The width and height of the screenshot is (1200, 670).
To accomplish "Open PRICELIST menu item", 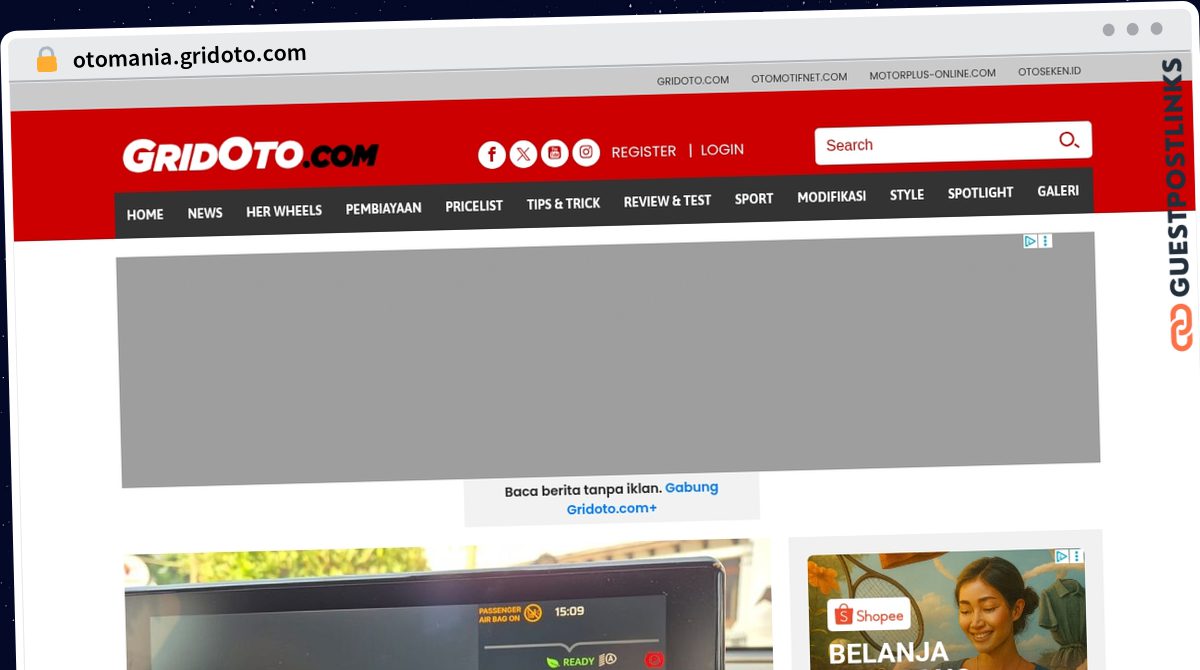I will (x=474, y=205).
